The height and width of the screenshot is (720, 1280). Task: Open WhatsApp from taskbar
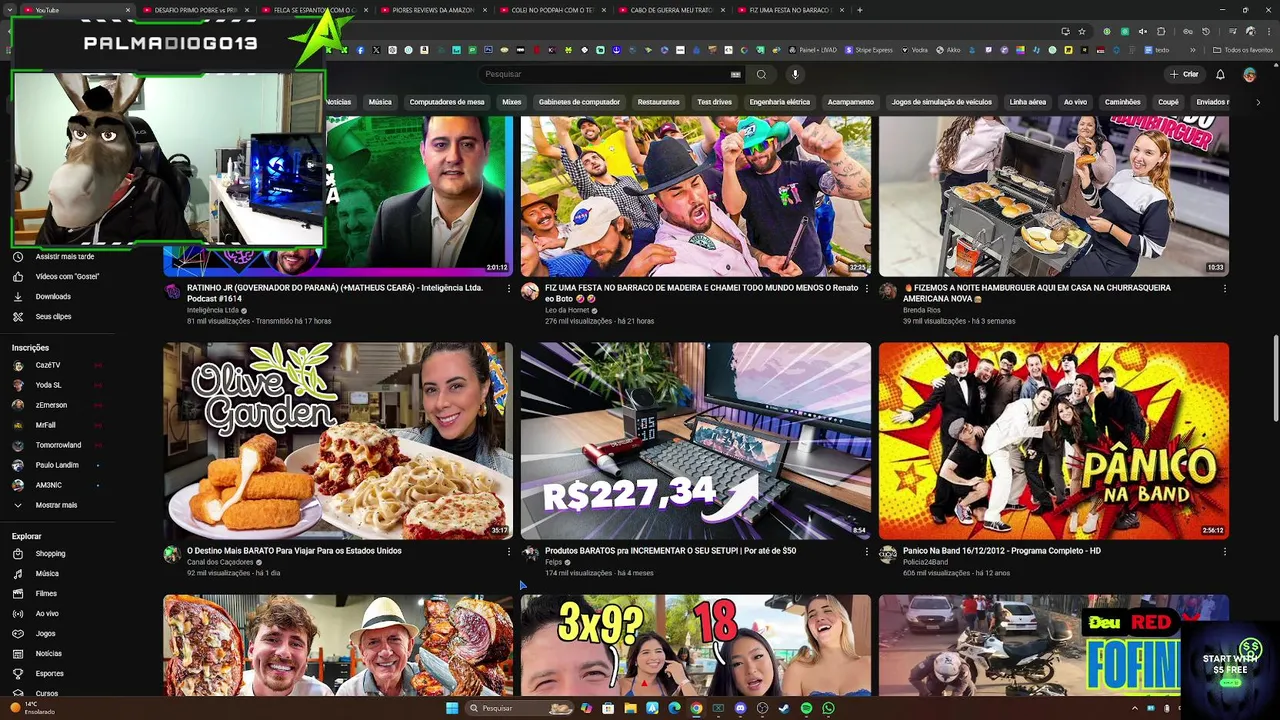[828, 708]
